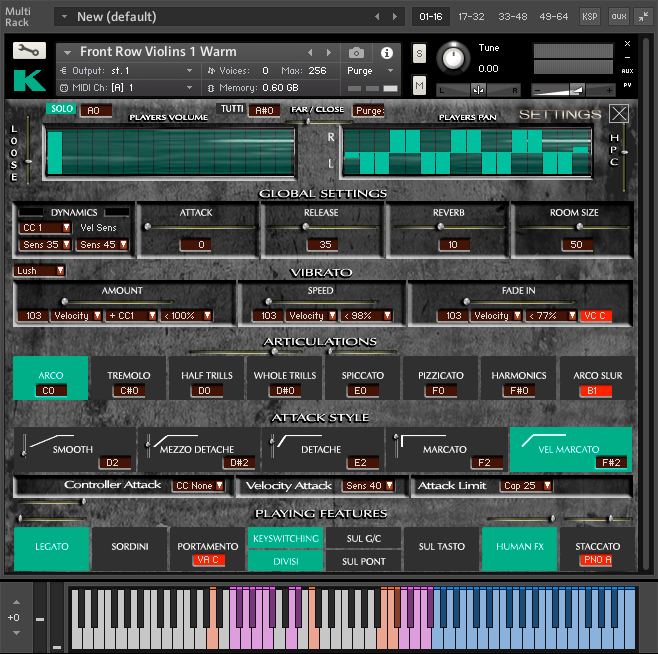Shift keyboard octave up arrow
The height and width of the screenshot is (654, 658).
(x=16, y=602)
